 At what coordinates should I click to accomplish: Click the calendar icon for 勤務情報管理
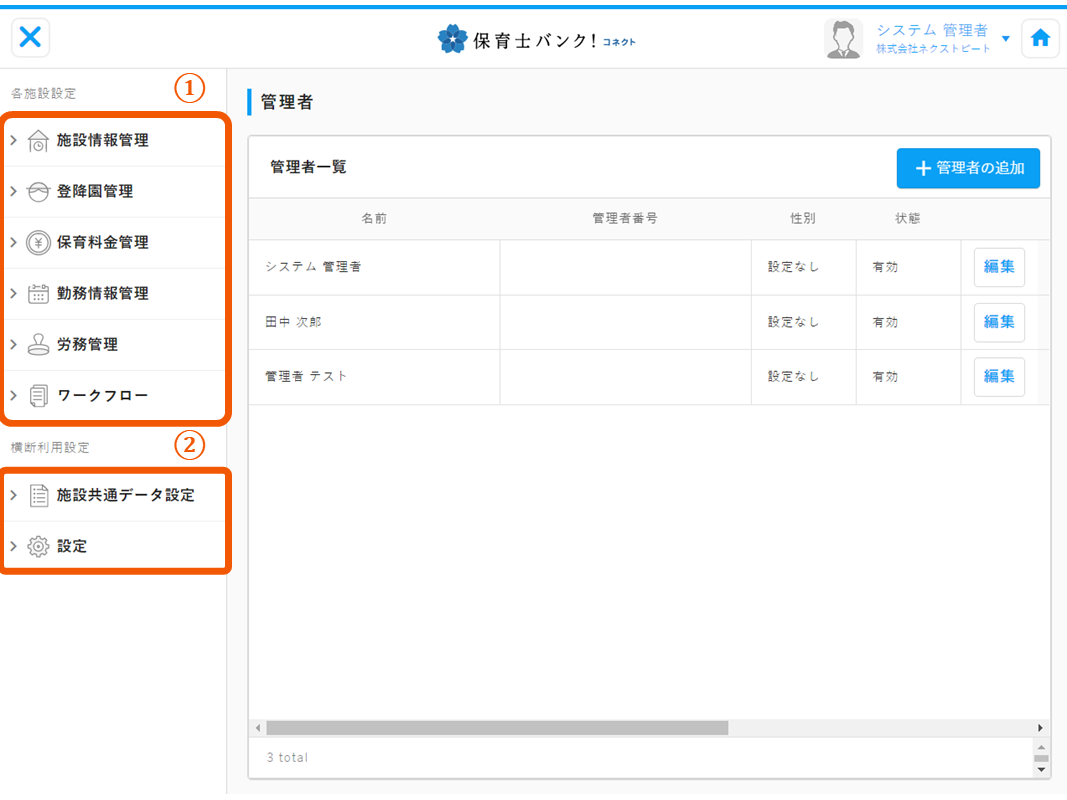click(x=38, y=294)
